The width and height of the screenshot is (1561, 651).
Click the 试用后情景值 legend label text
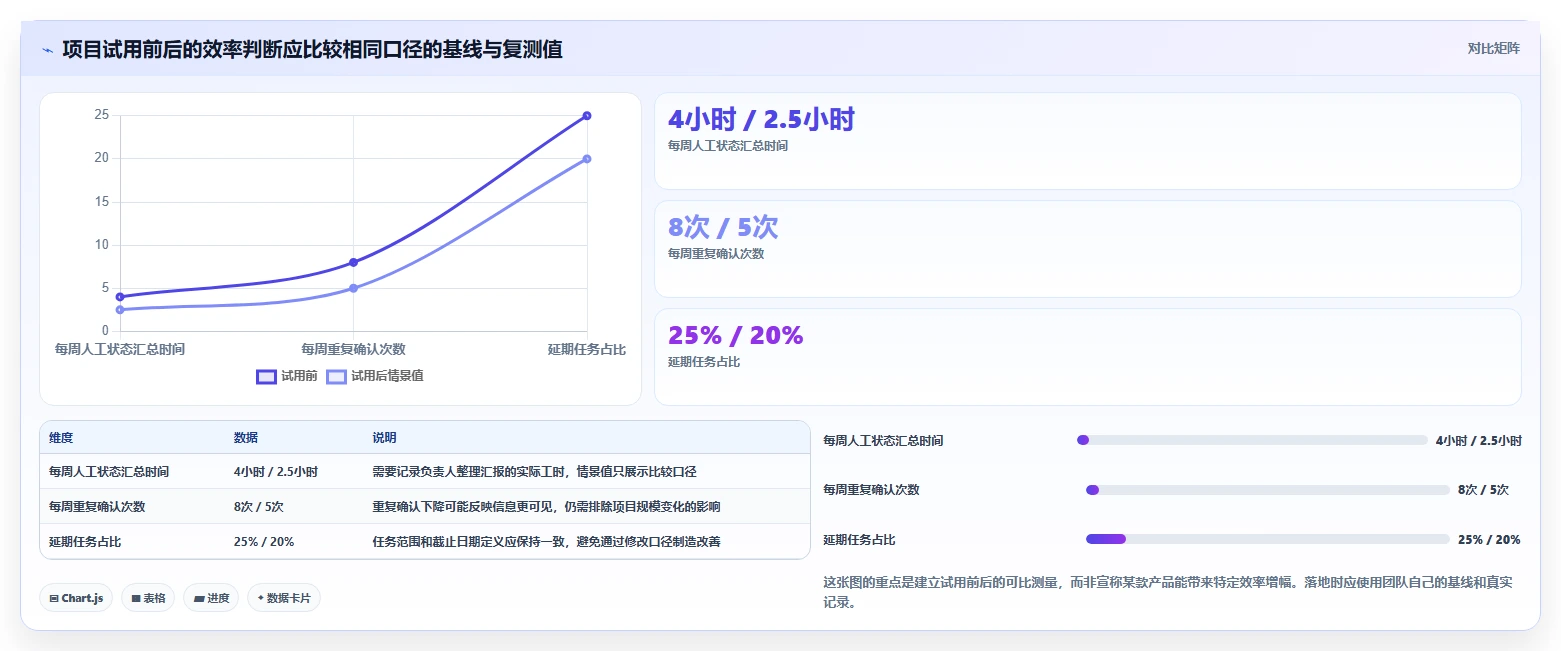point(387,377)
